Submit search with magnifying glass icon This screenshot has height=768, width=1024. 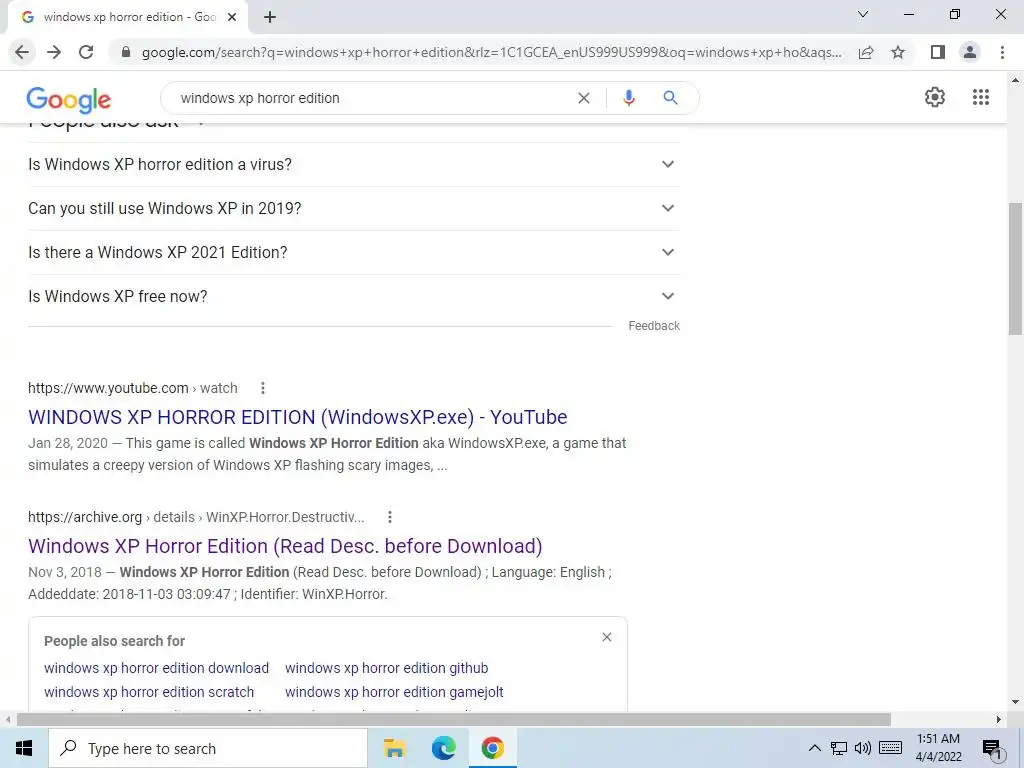670,98
